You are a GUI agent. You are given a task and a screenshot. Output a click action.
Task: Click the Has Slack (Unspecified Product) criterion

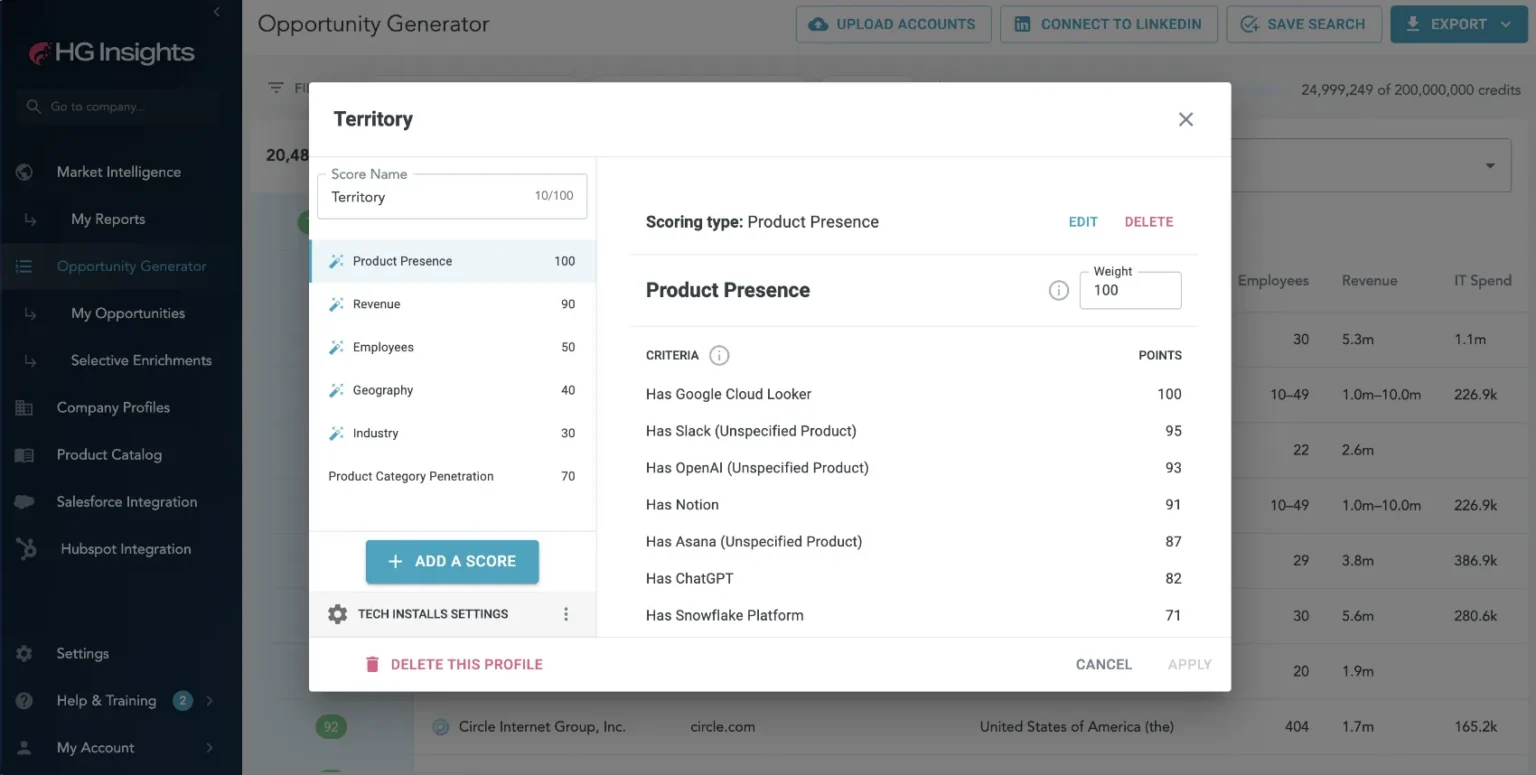pos(751,431)
